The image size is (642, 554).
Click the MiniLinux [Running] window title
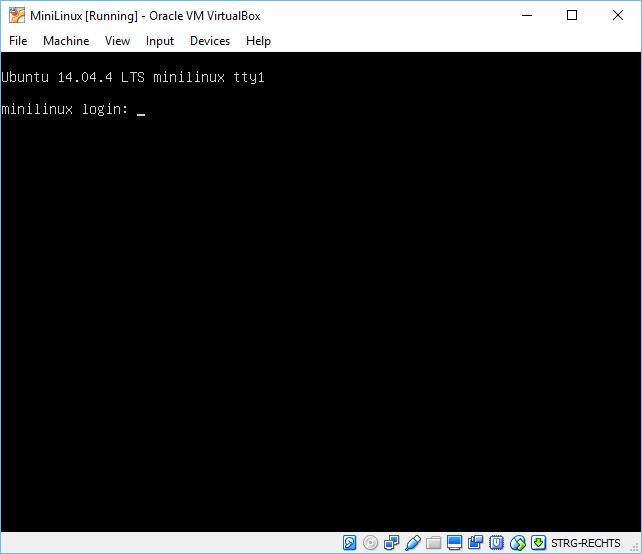click(145, 16)
